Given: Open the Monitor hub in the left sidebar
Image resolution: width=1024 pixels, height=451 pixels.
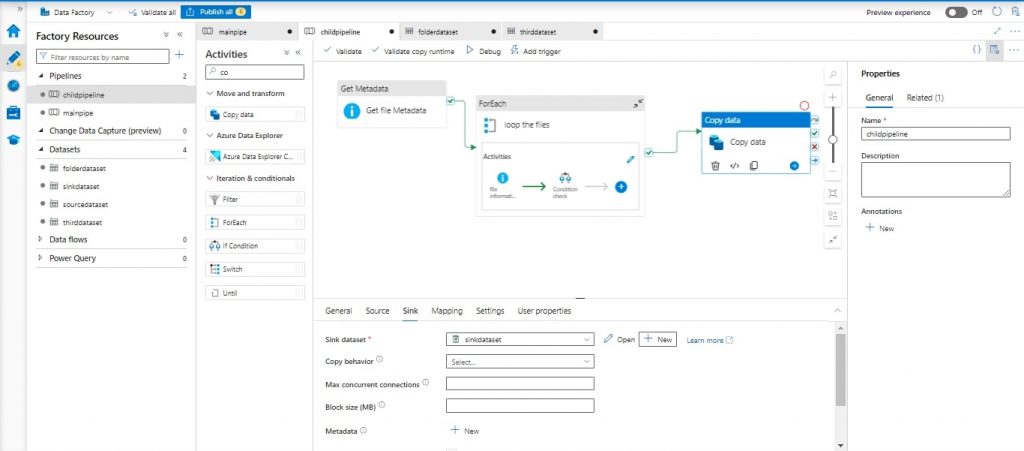Looking at the screenshot, I should click(x=14, y=85).
